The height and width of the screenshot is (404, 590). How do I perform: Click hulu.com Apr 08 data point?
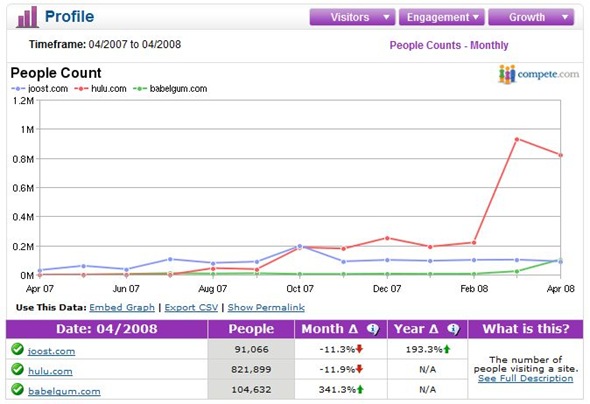coord(561,155)
